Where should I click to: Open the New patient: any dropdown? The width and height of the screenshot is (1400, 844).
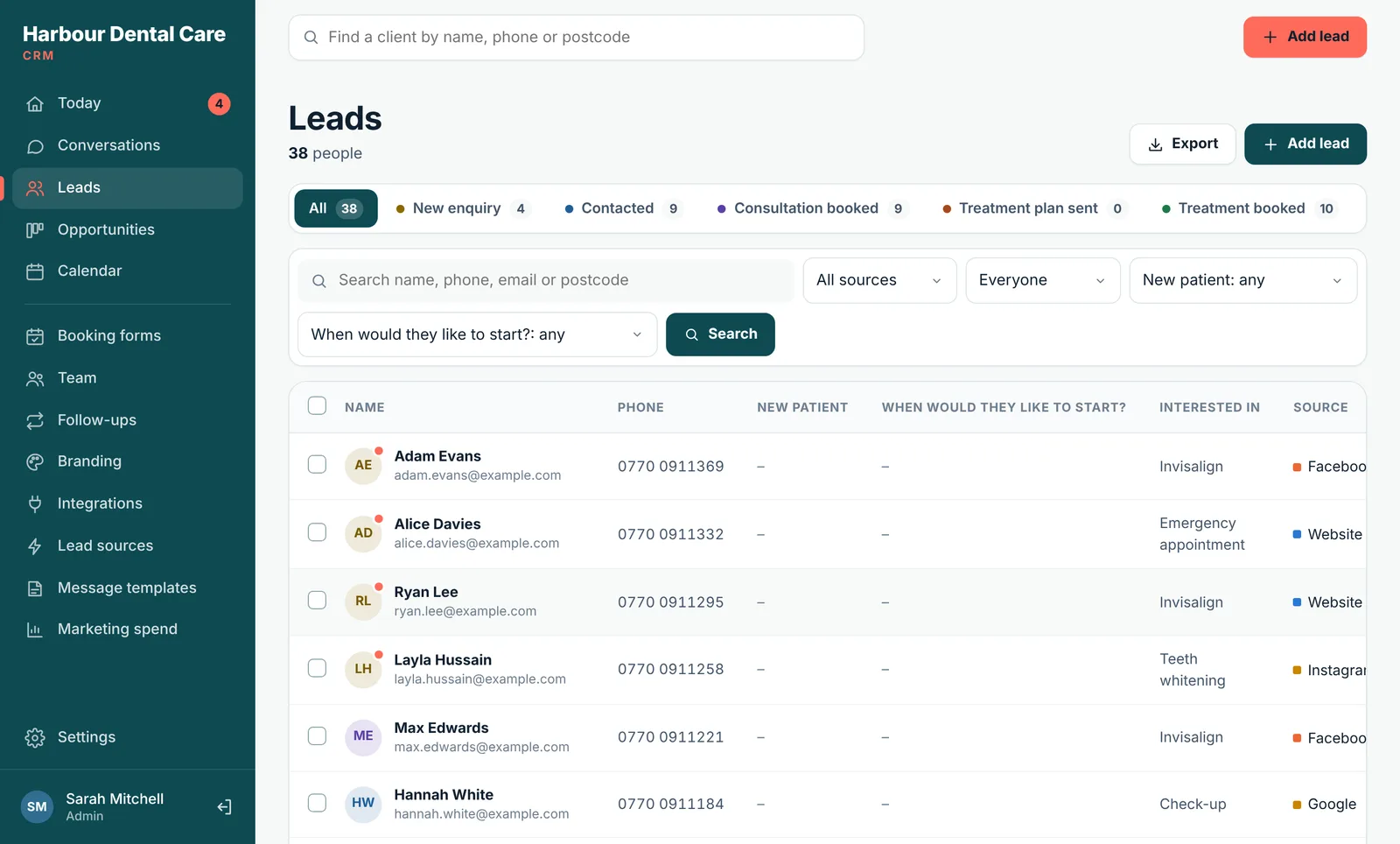coord(1242,280)
